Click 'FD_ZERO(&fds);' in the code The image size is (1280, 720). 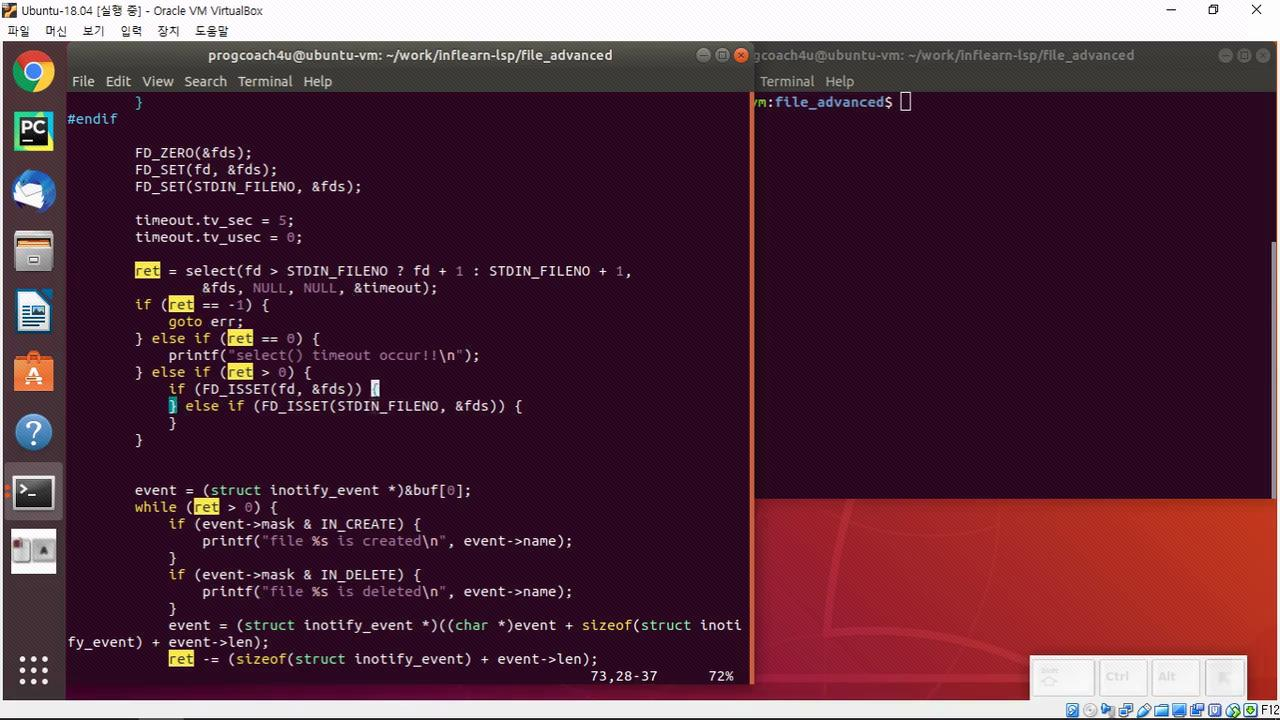(194, 153)
